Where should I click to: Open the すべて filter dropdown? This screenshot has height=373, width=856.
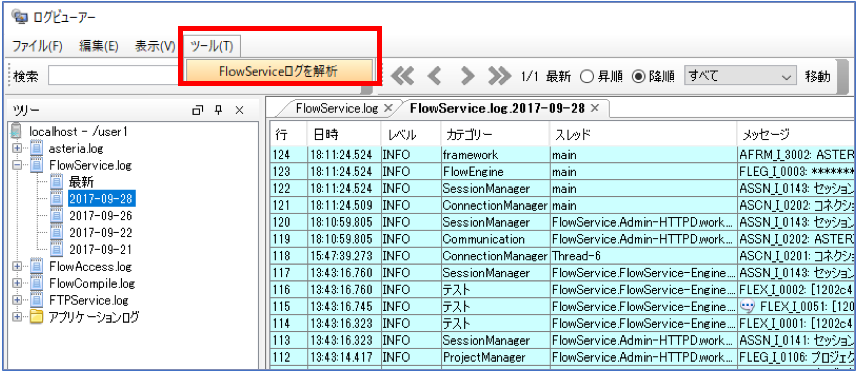pos(740,76)
